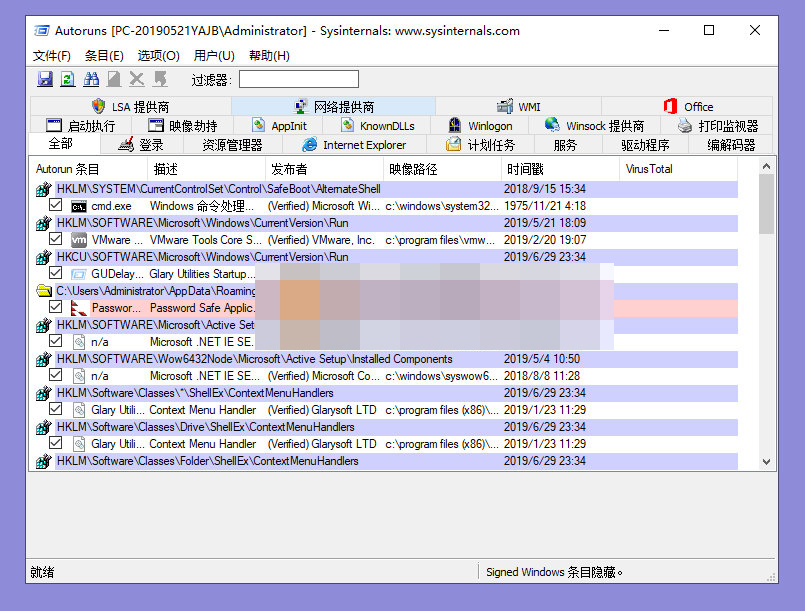
Task: Click the Password Safe entry icon
Action: point(78,308)
